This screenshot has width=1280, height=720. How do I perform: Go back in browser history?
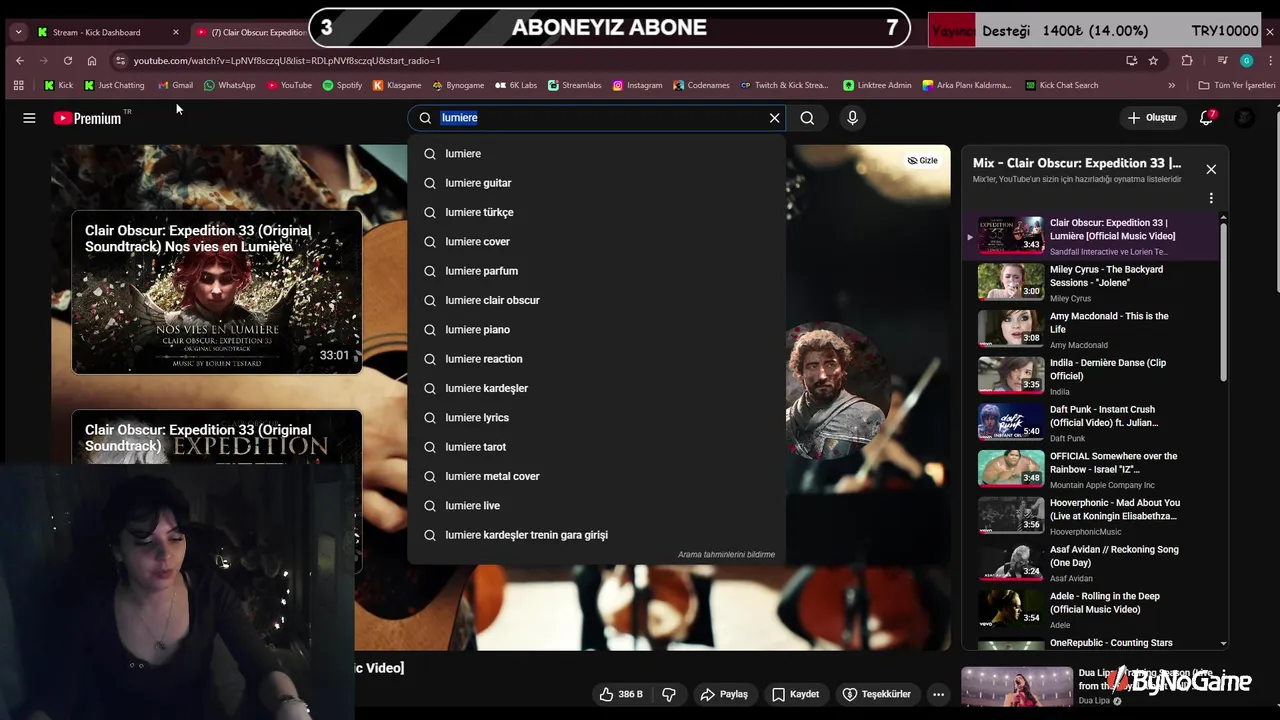20,60
